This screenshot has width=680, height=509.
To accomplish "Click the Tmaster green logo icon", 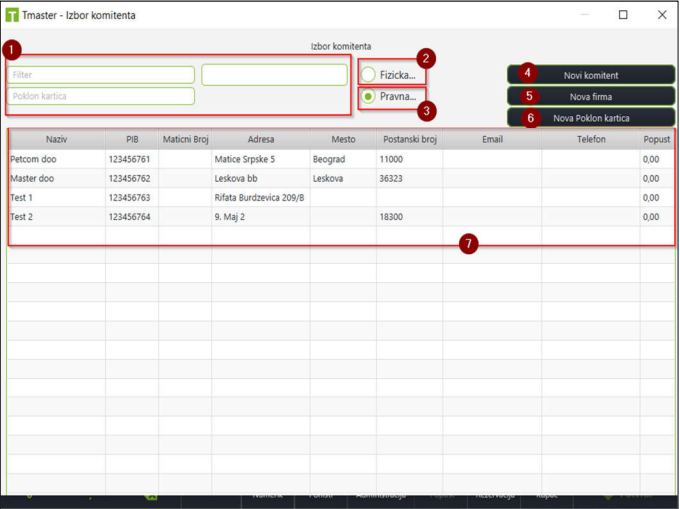I will point(12,15).
